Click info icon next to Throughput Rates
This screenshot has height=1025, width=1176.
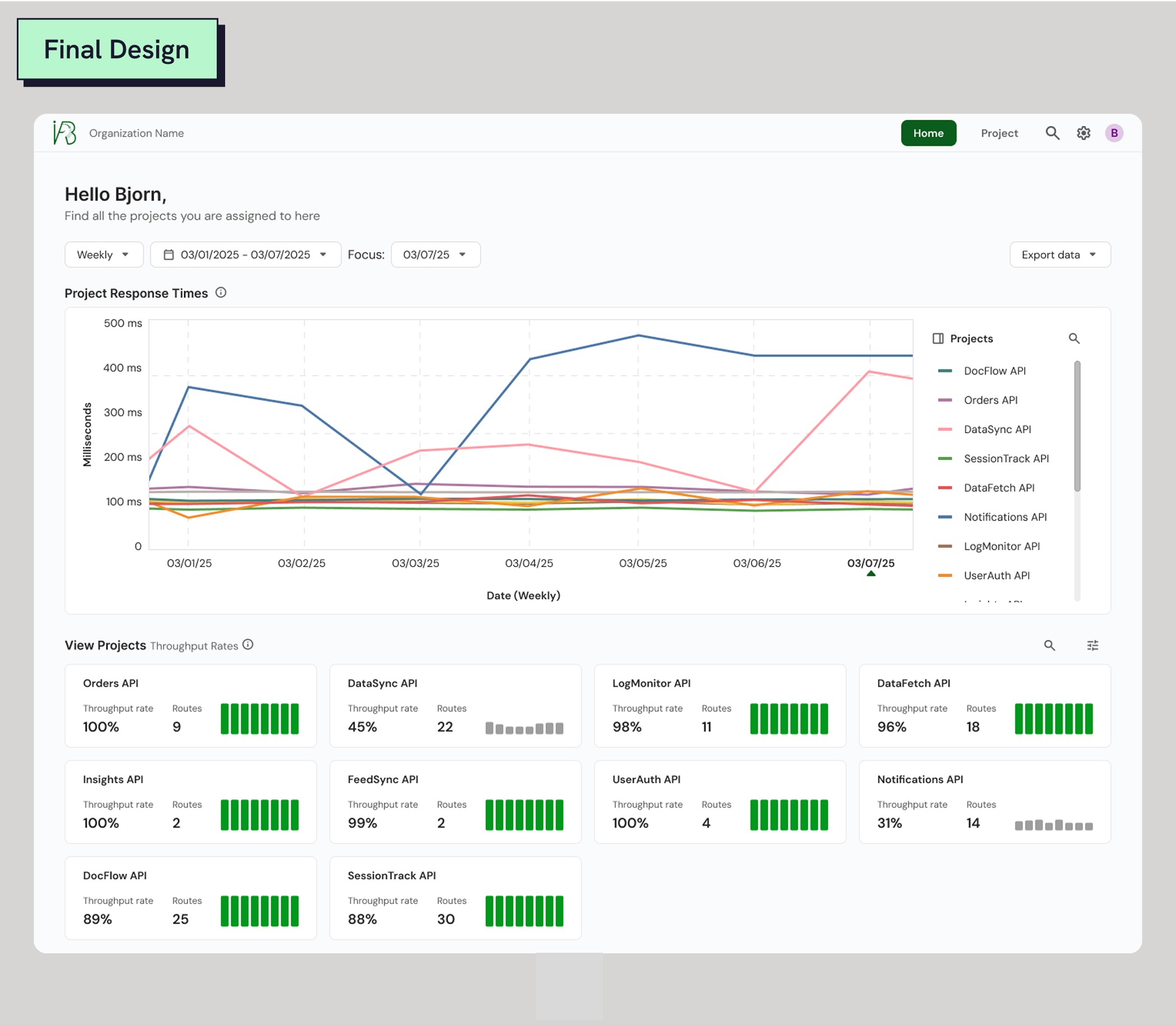point(248,645)
